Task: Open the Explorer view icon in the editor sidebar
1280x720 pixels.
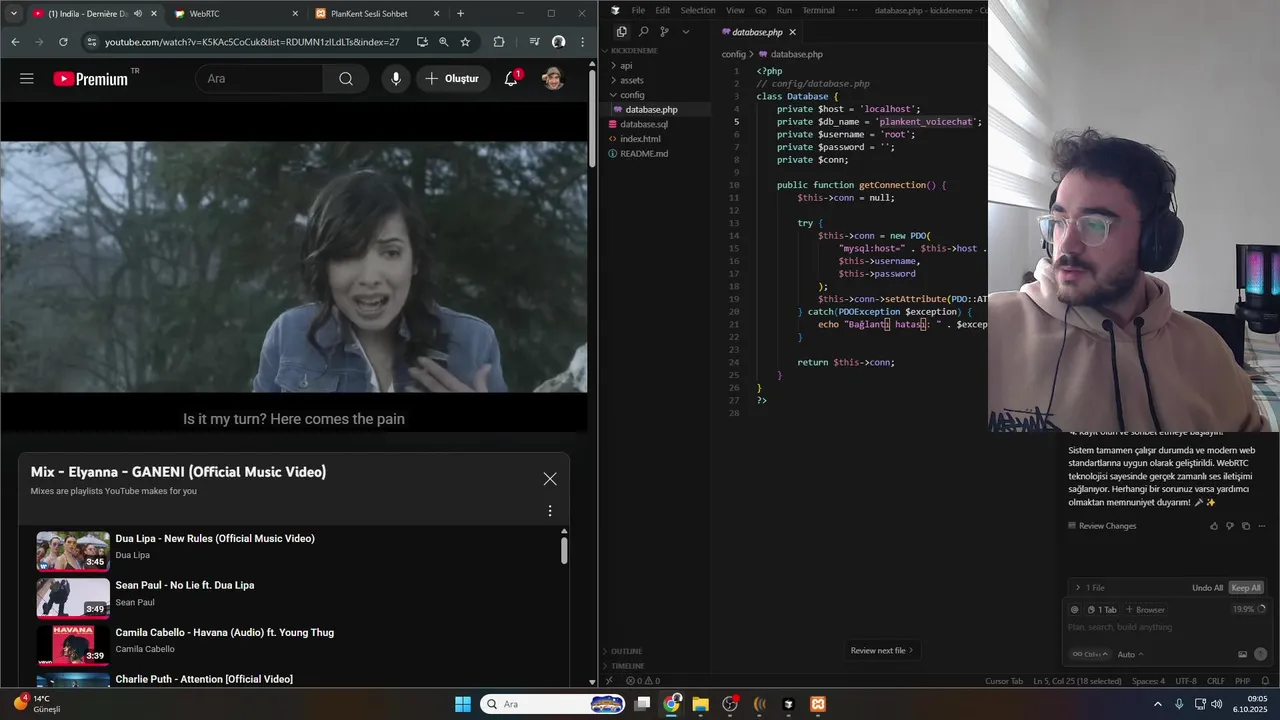Action: [621, 32]
